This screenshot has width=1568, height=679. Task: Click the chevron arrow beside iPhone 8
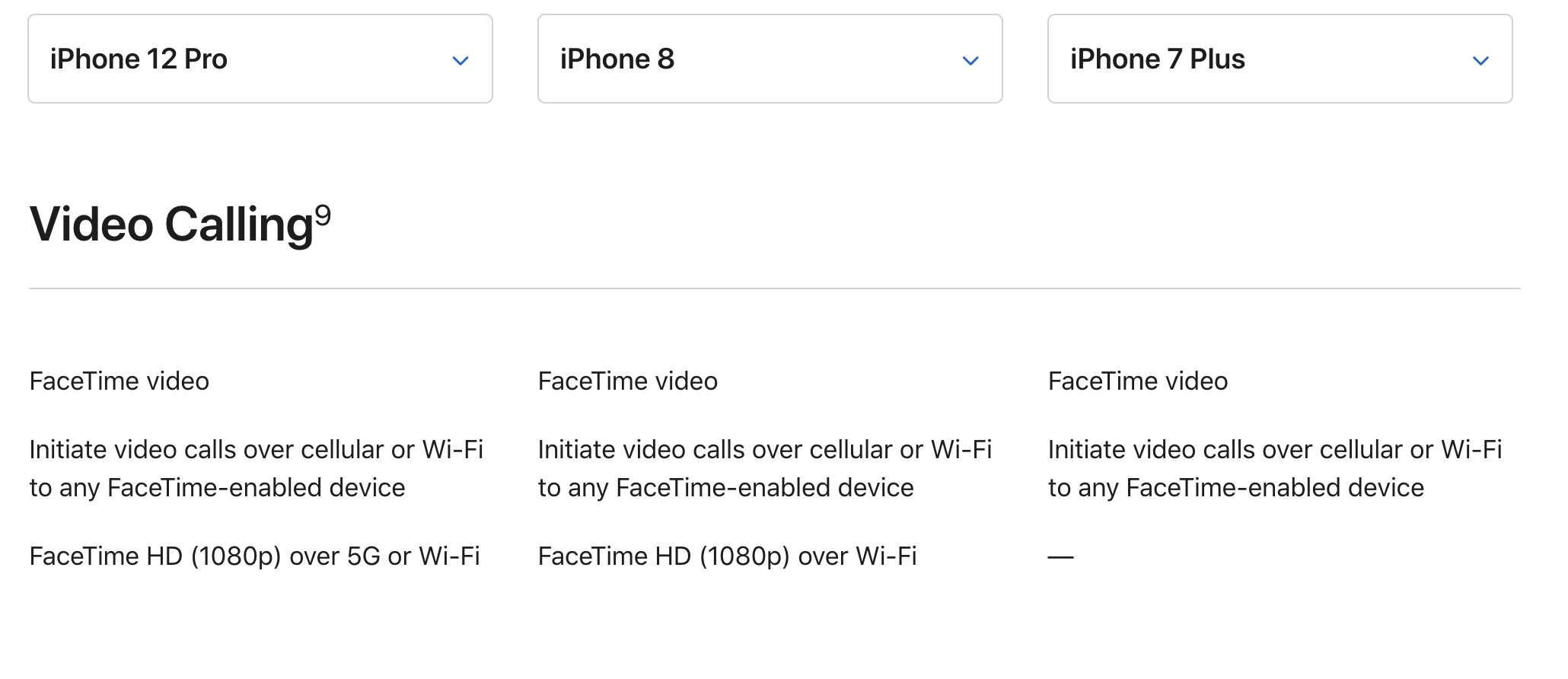coord(970,61)
